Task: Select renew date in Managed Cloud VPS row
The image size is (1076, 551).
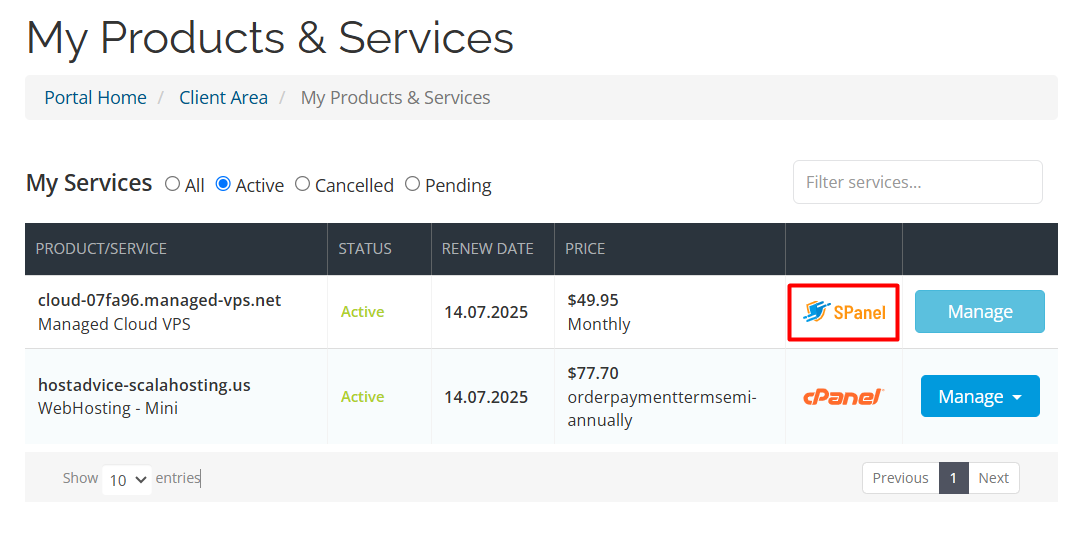Action: click(486, 312)
